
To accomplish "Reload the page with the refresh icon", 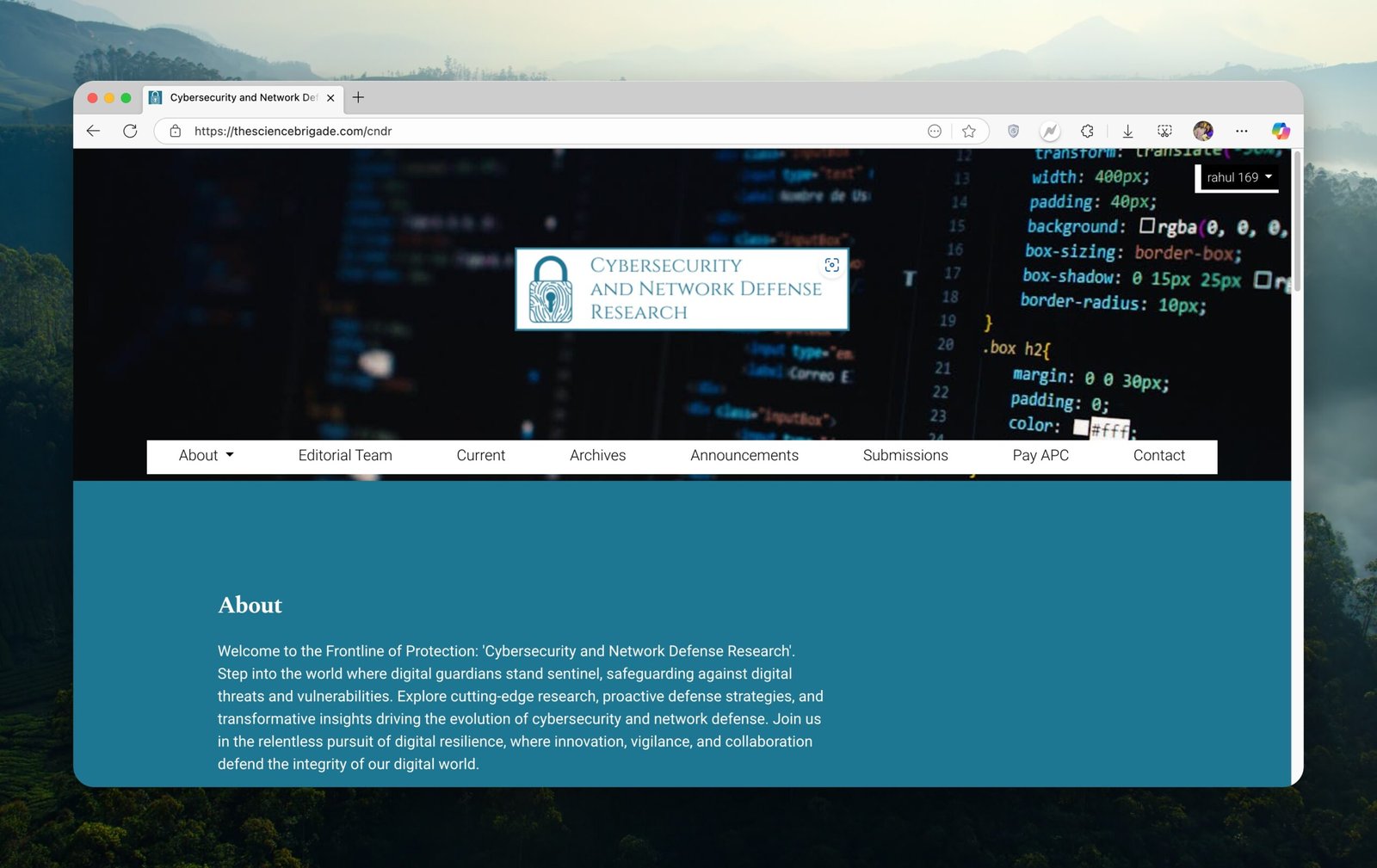I will click(130, 131).
